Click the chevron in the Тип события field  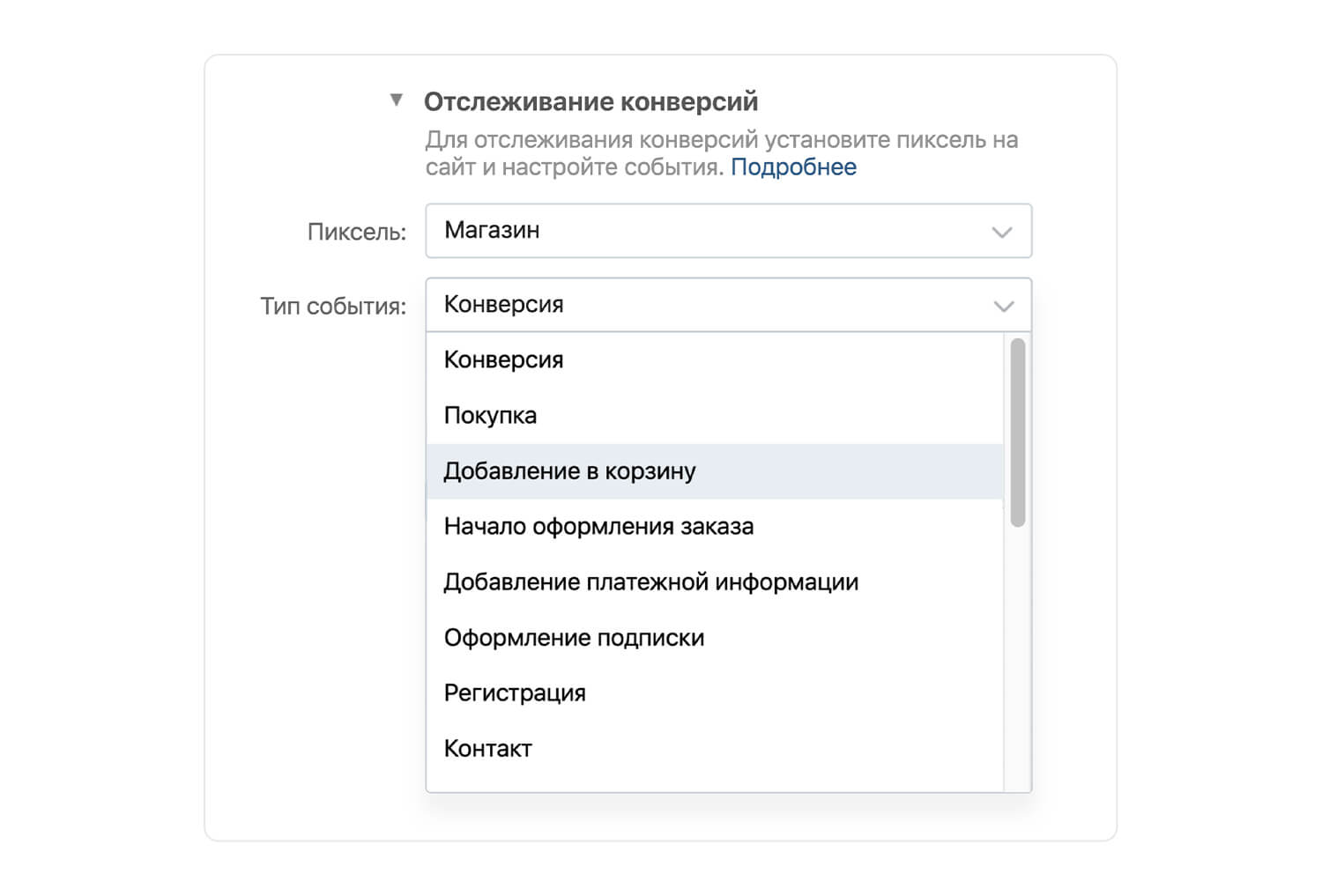click(1003, 307)
